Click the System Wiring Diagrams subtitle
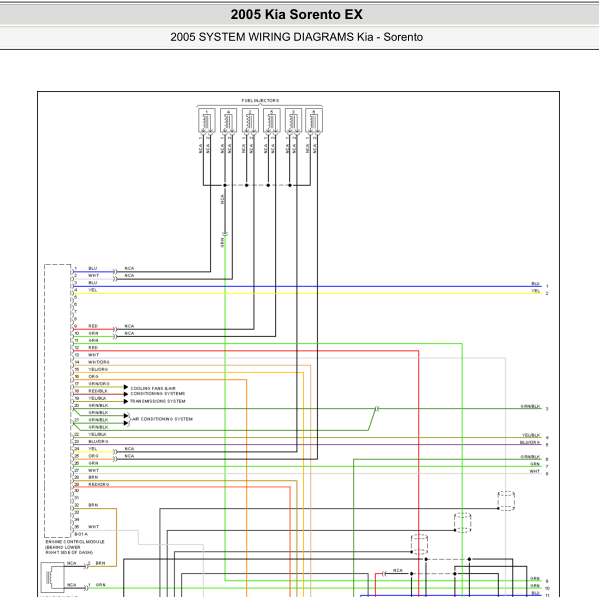Image resolution: width=599 pixels, height=597 pixels. click(x=296, y=37)
